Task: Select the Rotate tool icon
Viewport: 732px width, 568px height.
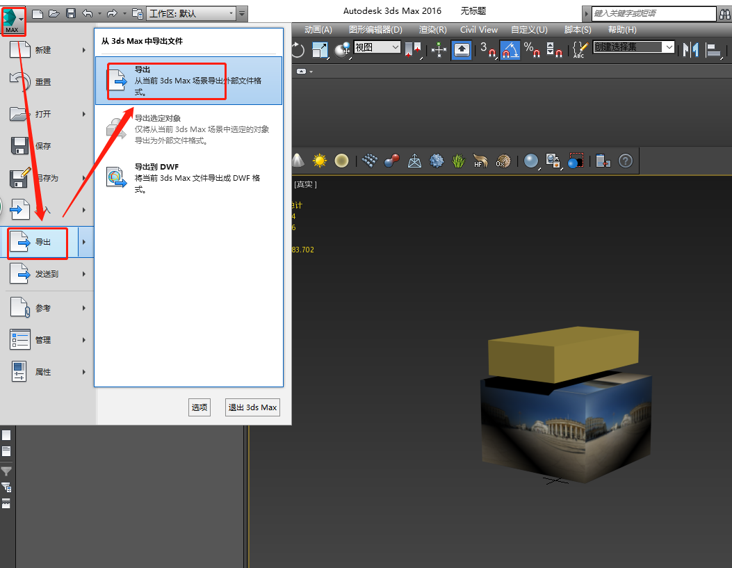Action: coord(298,50)
